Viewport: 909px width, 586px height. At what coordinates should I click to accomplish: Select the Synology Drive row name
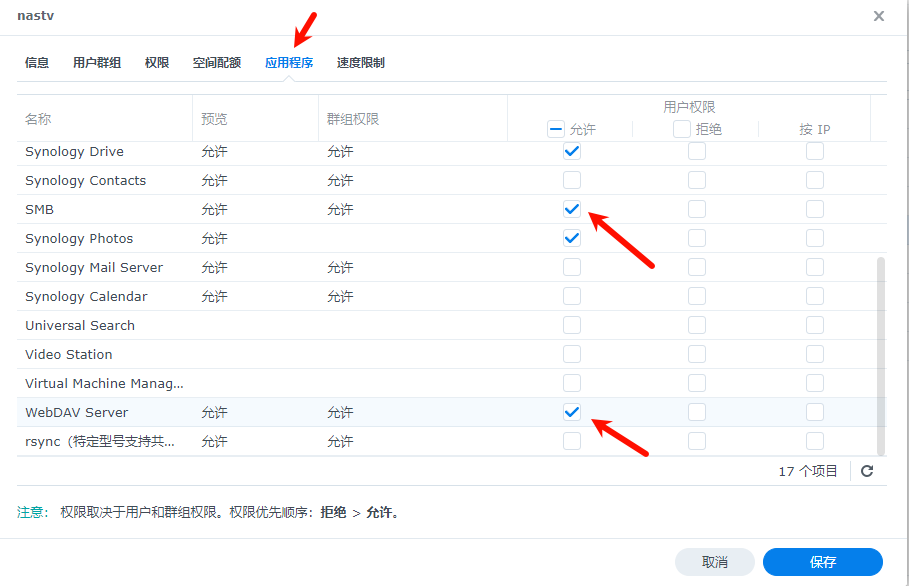[x=74, y=152]
